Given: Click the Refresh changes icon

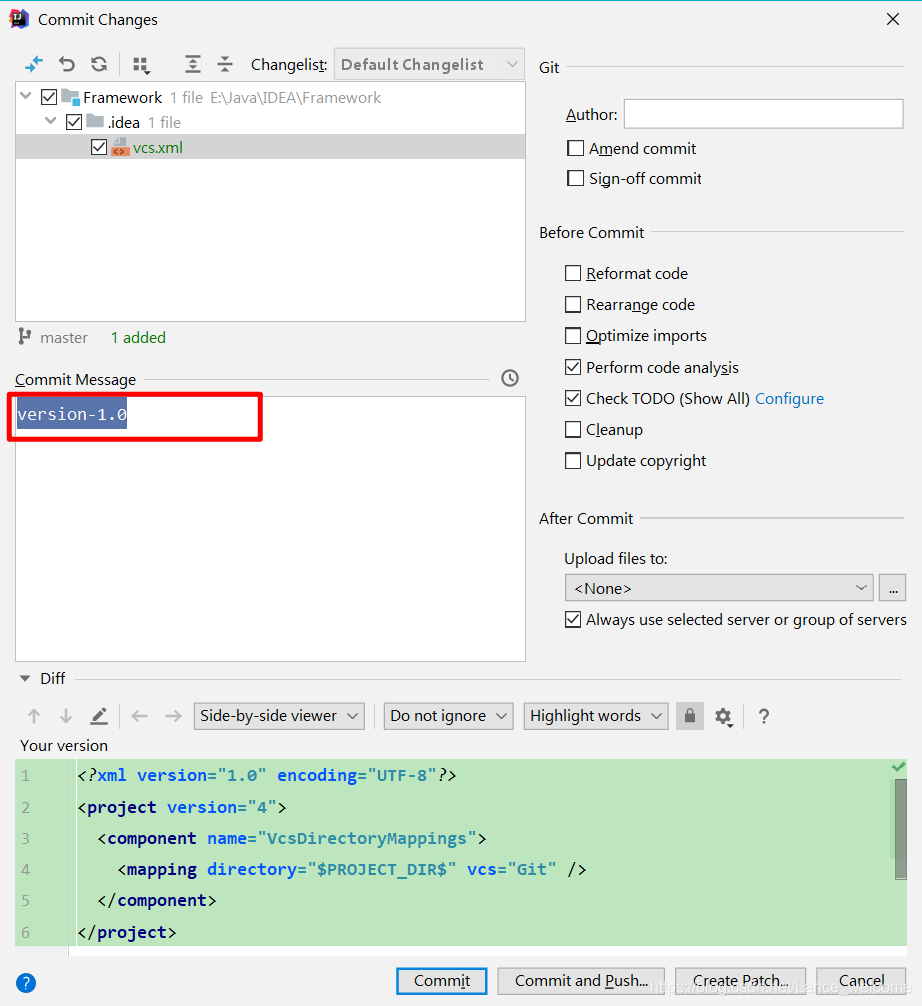Looking at the screenshot, I should point(99,64).
